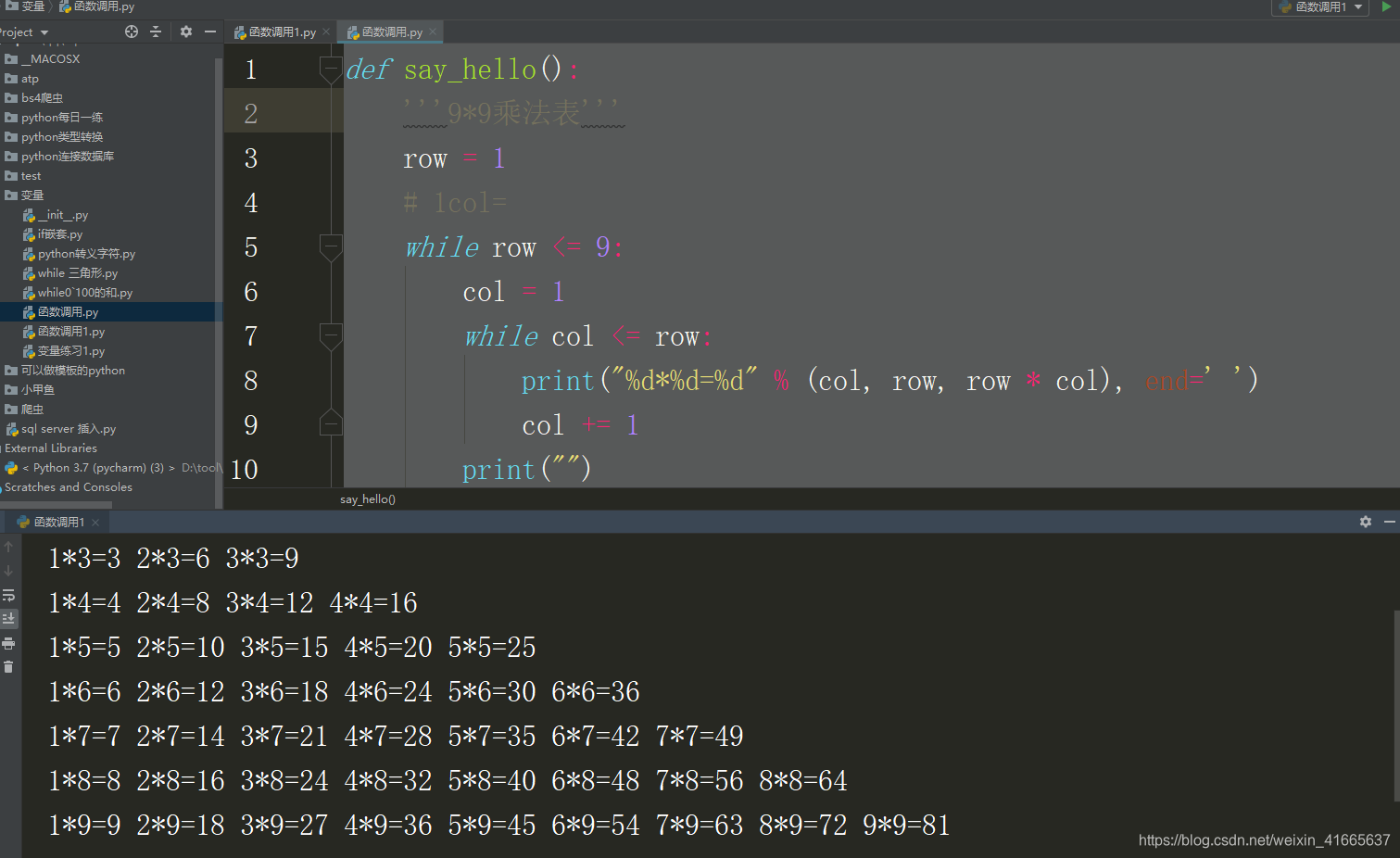1400x858 pixels.
Task: Click the green Run button
Action: tap(1387, 6)
